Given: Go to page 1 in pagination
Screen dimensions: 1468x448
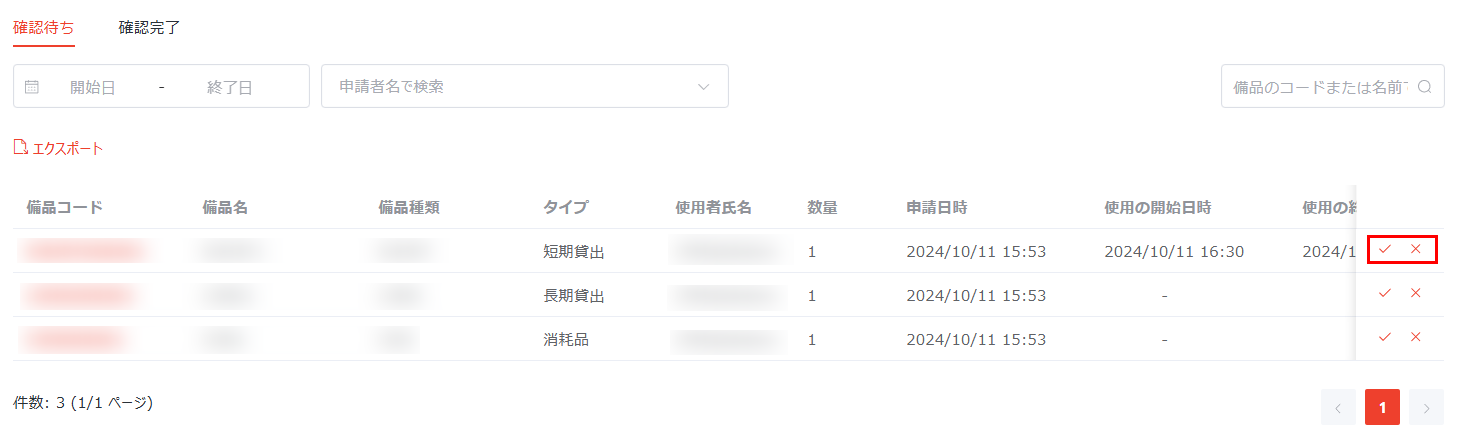Looking at the screenshot, I should [x=1382, y=407].
